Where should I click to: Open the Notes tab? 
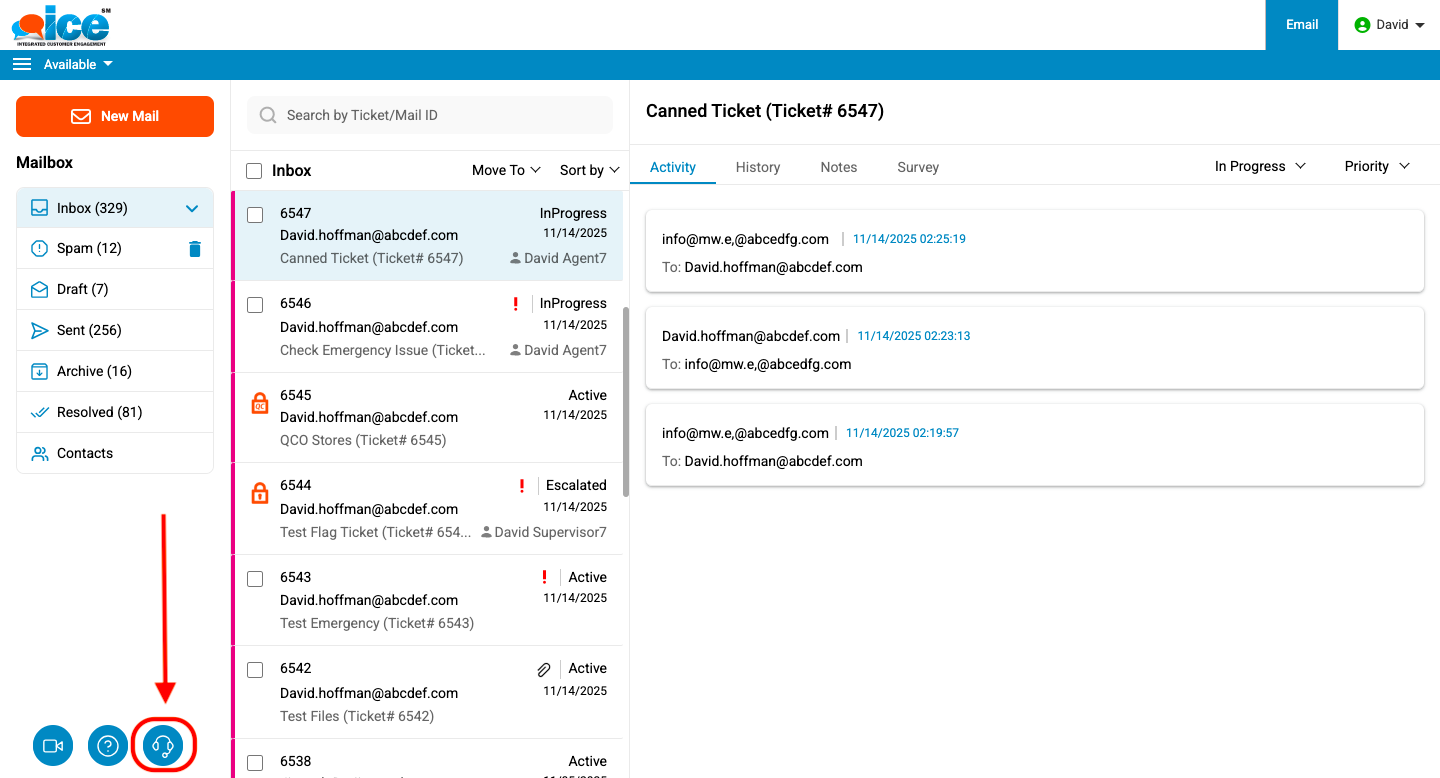[x=838, y=167]
